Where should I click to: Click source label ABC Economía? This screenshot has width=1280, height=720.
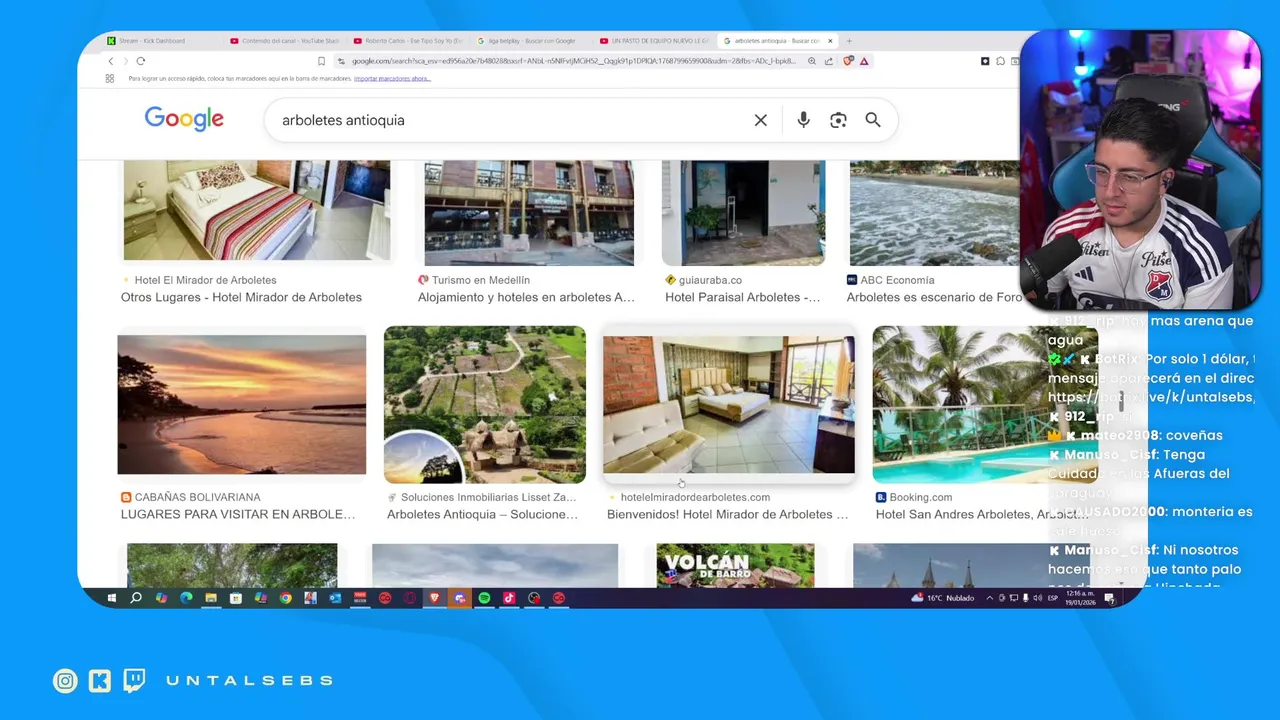tap(897, 280)
